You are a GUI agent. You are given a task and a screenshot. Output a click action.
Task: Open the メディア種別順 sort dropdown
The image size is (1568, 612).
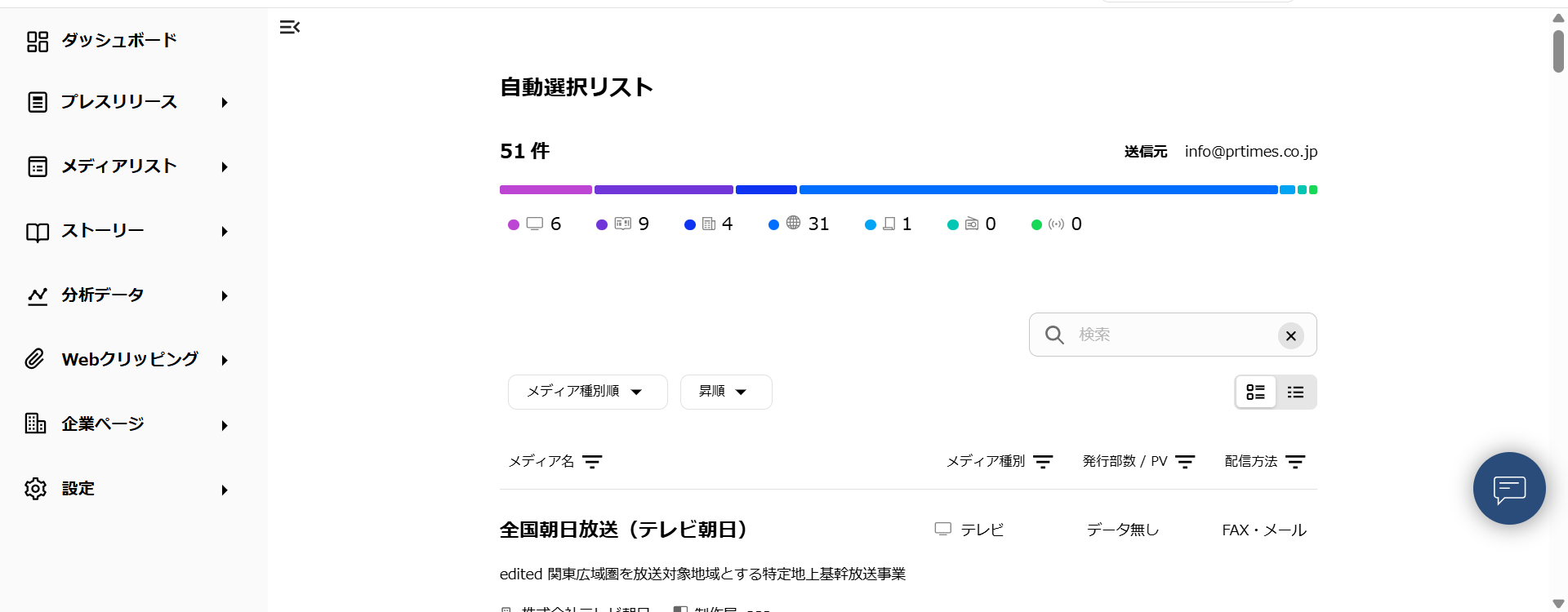point(586,392)
